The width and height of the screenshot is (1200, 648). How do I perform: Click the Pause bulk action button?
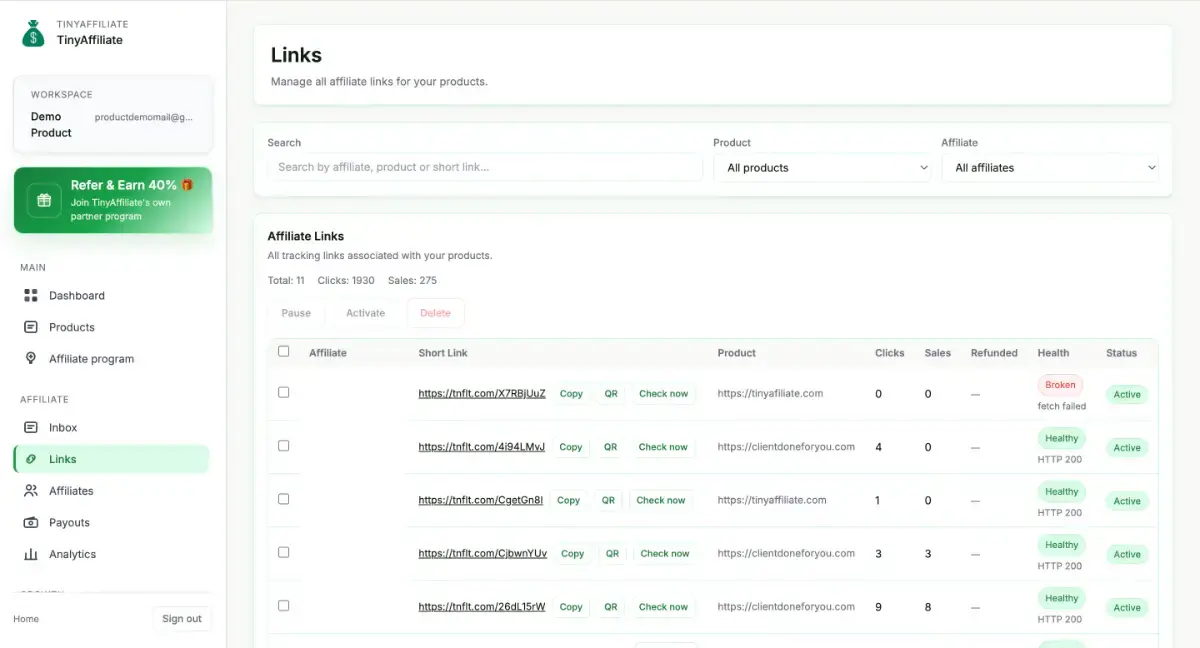tap(296, 313)
